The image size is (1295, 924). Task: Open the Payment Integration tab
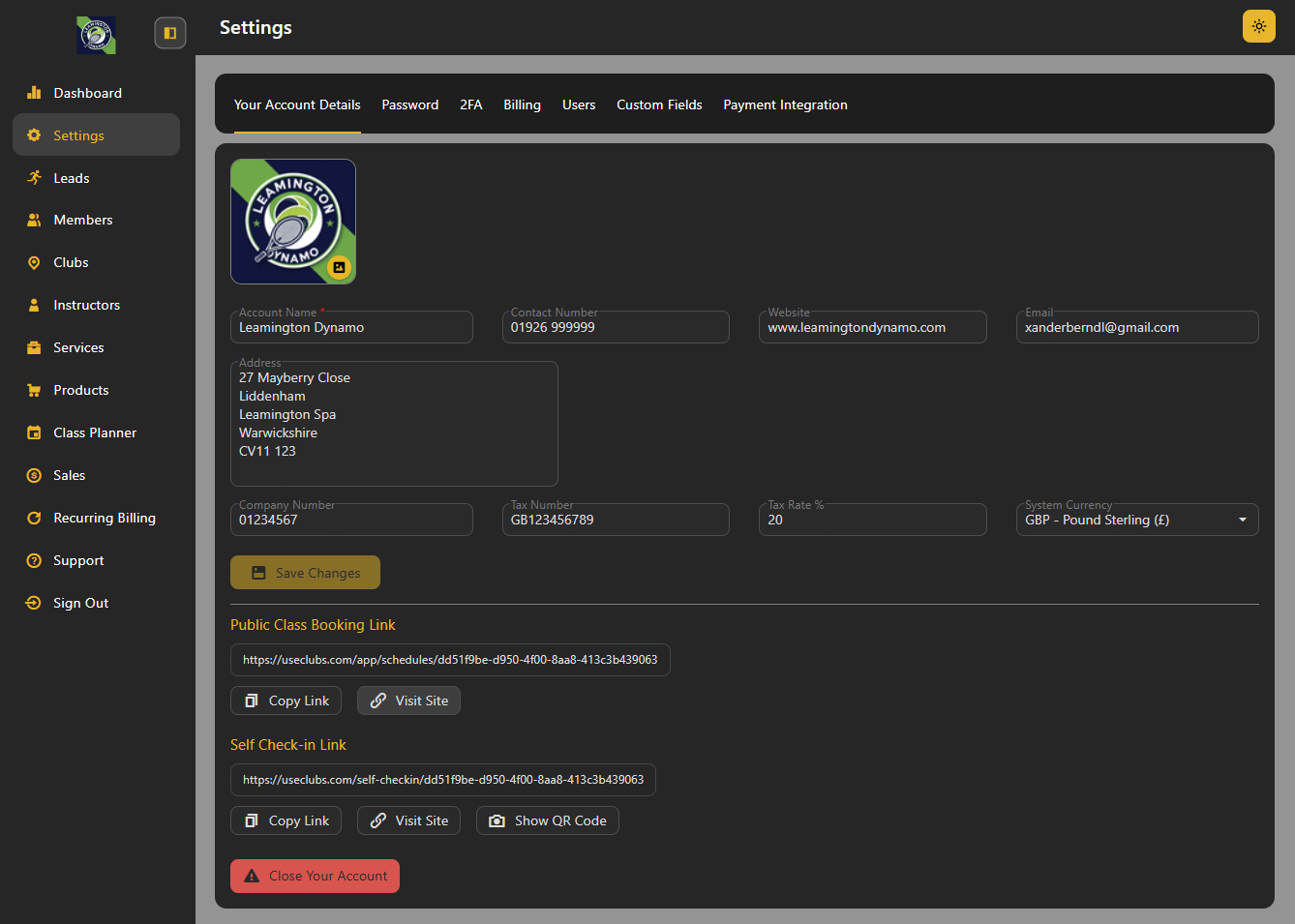(785, 104)
